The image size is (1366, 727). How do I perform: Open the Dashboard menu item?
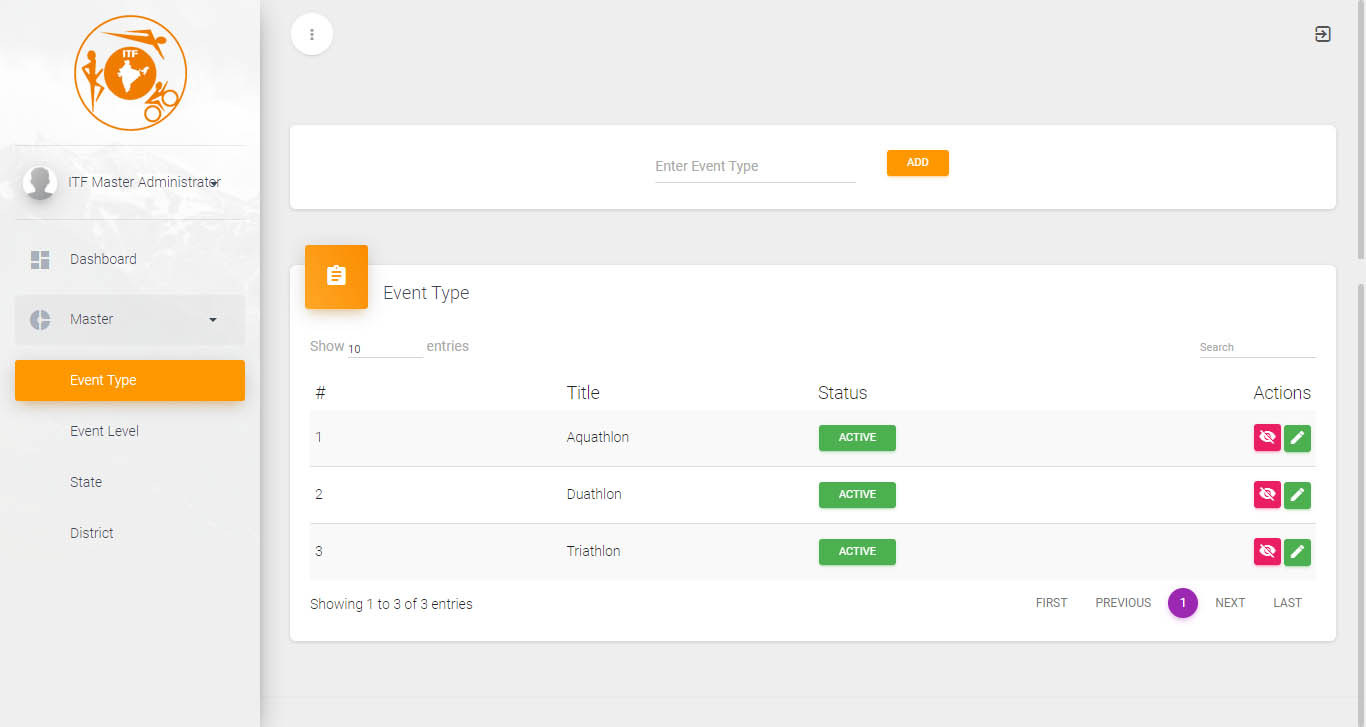[x=130, y=260]
